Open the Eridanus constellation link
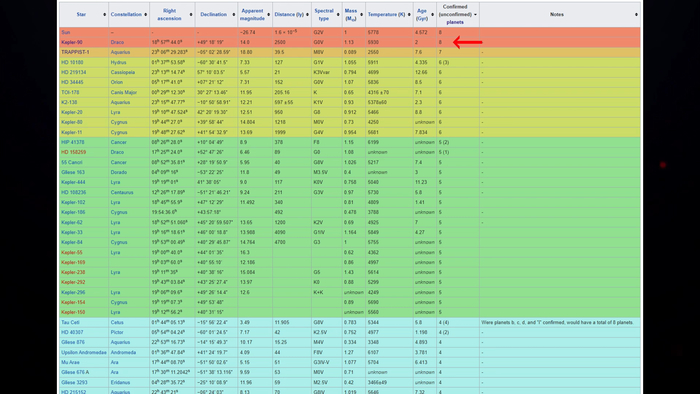The width and height of the screenshot is (700, 394). (121, 382)
